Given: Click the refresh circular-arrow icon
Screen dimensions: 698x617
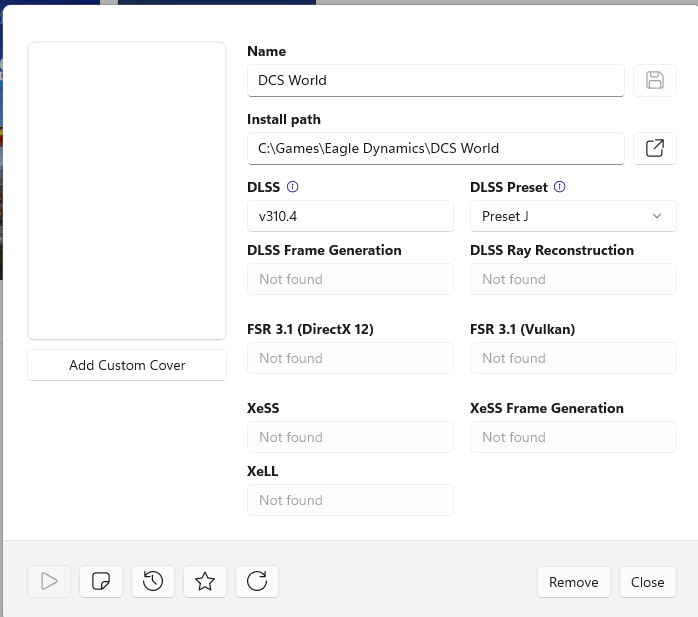Looking at the screenshot, I should pyautogui.click(x=257, y=581).
